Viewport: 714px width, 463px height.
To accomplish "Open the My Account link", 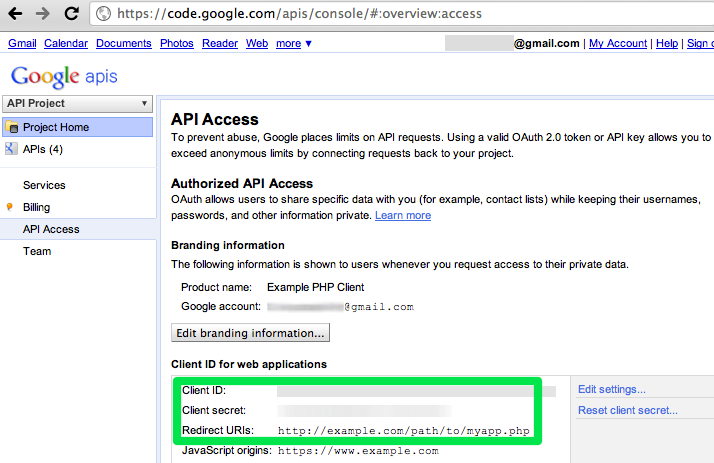I will coord(617,44).
